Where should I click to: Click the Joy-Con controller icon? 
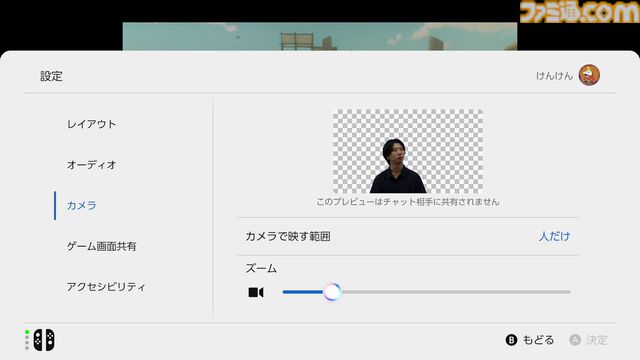44,340
